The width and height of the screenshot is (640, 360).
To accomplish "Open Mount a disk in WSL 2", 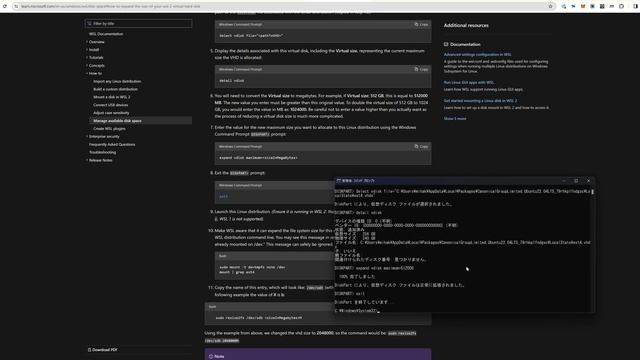I will [x=111, y=97].
